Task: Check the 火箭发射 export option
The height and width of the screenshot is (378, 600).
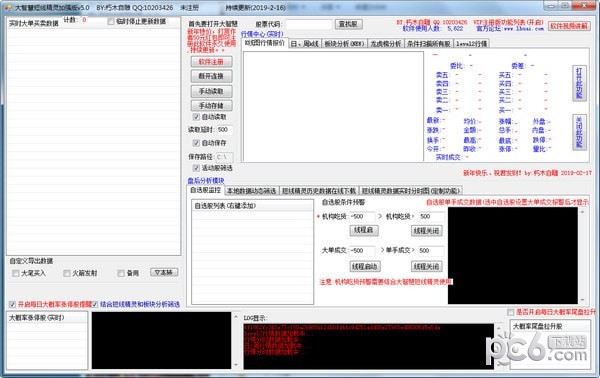Action: tap(67, 273)
